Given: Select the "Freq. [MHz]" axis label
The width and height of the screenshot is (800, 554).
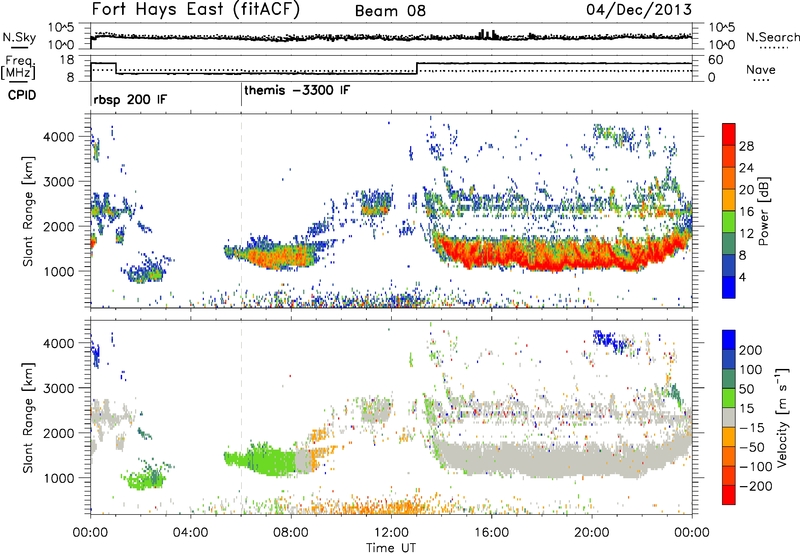Looking at the screenshot, I should (19, 68).
